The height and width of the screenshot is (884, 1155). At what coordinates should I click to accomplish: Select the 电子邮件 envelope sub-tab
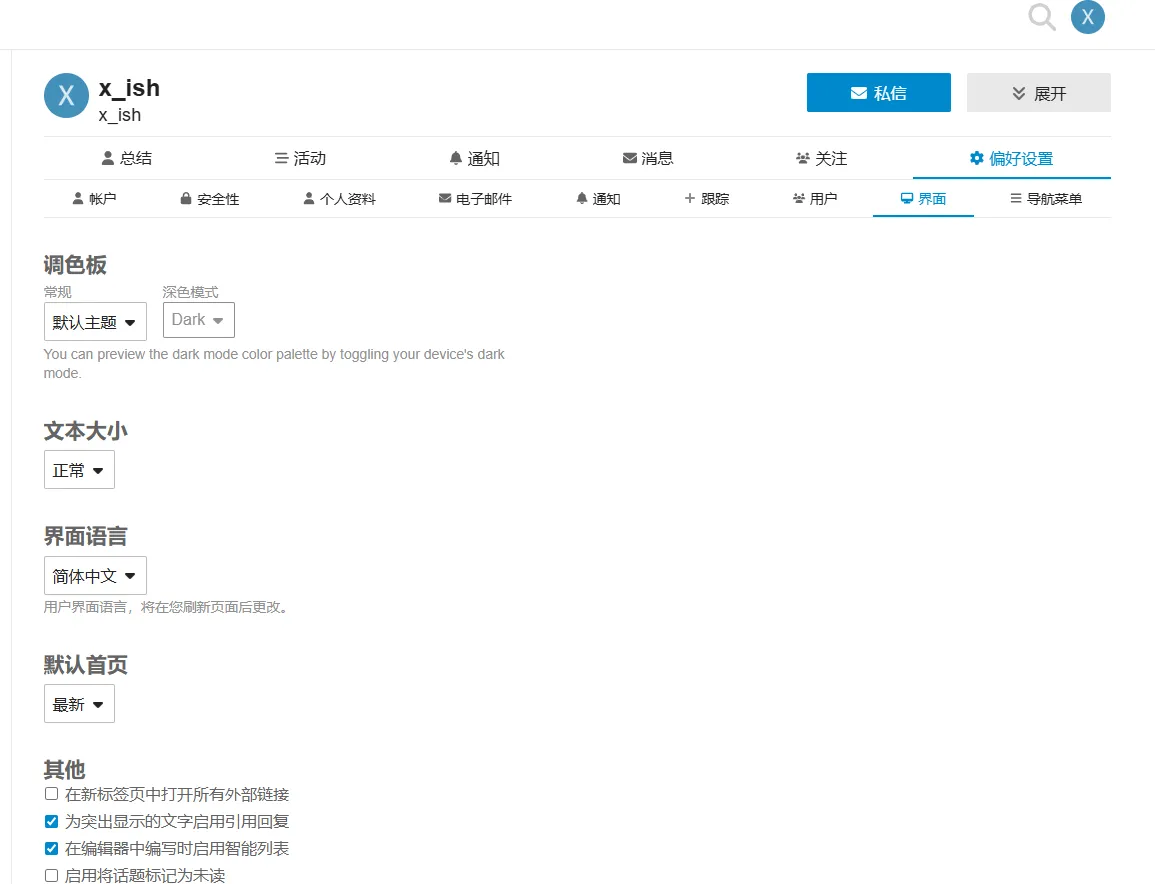point(475,199)
